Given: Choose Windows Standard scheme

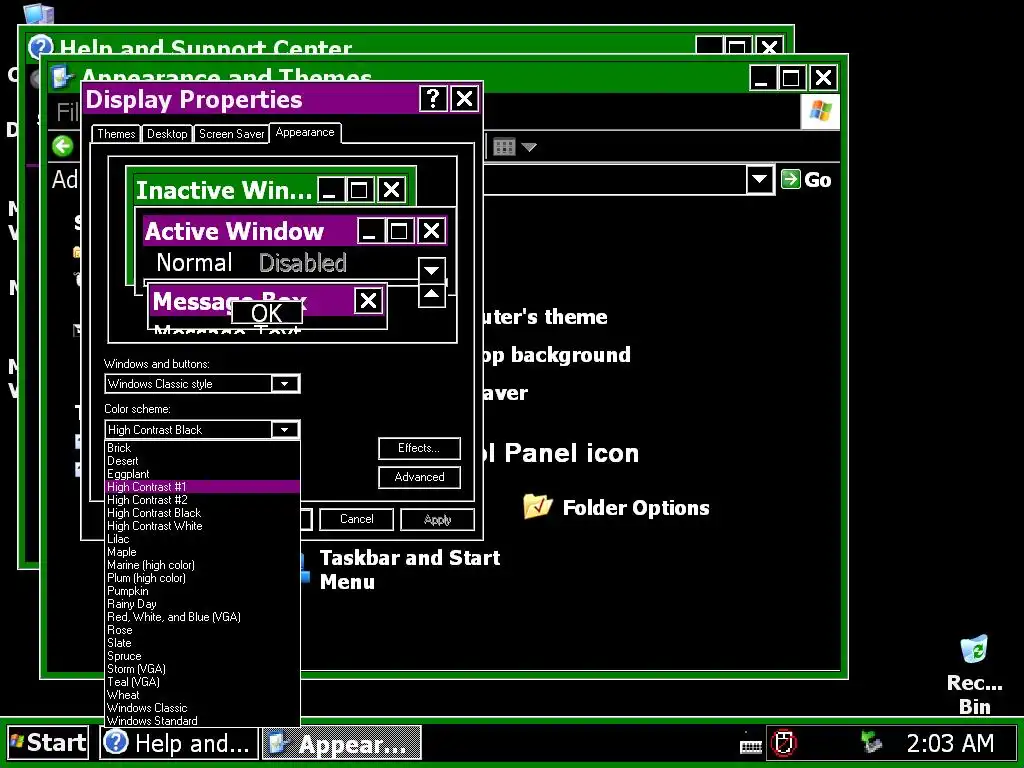Looking at the screenshot, I should pos(202,720).
